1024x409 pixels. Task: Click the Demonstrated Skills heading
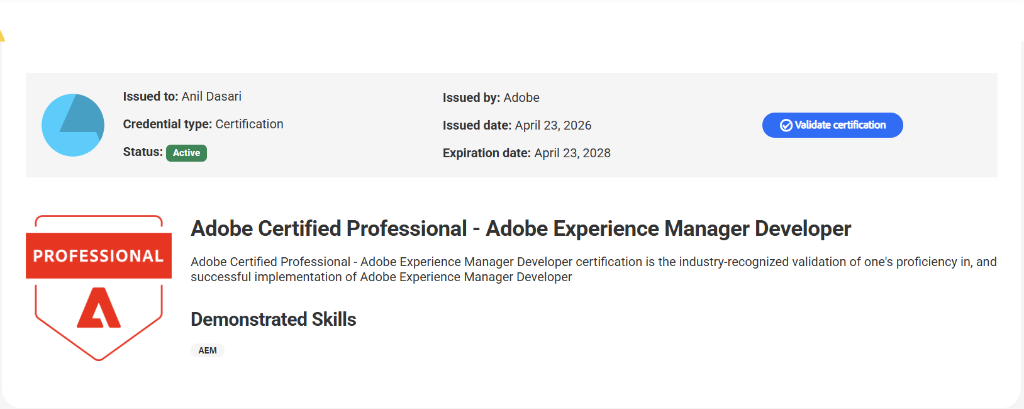pos(273,319)
